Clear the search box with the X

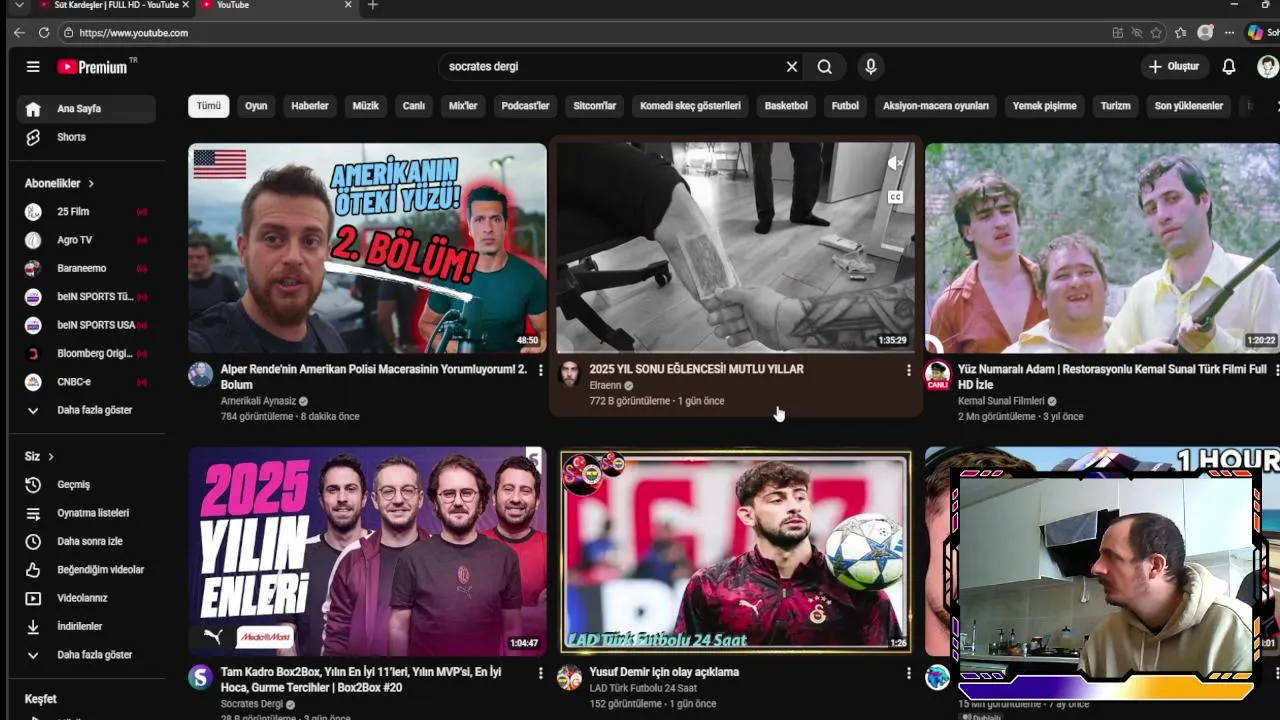(x=792, y=67)
